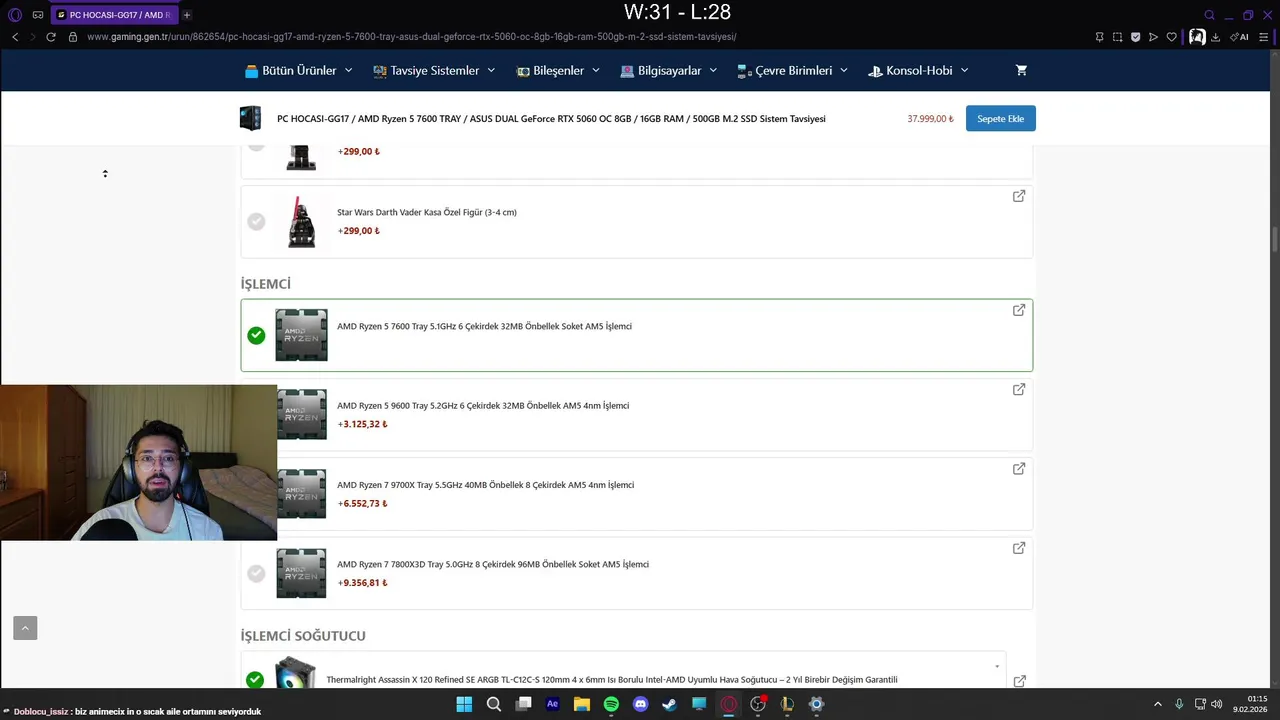Select AMD Ryzen 5 7600 Tray option
Image resolution: width=1280 pixels, height=720 pixels.
(x=256, y=335)
